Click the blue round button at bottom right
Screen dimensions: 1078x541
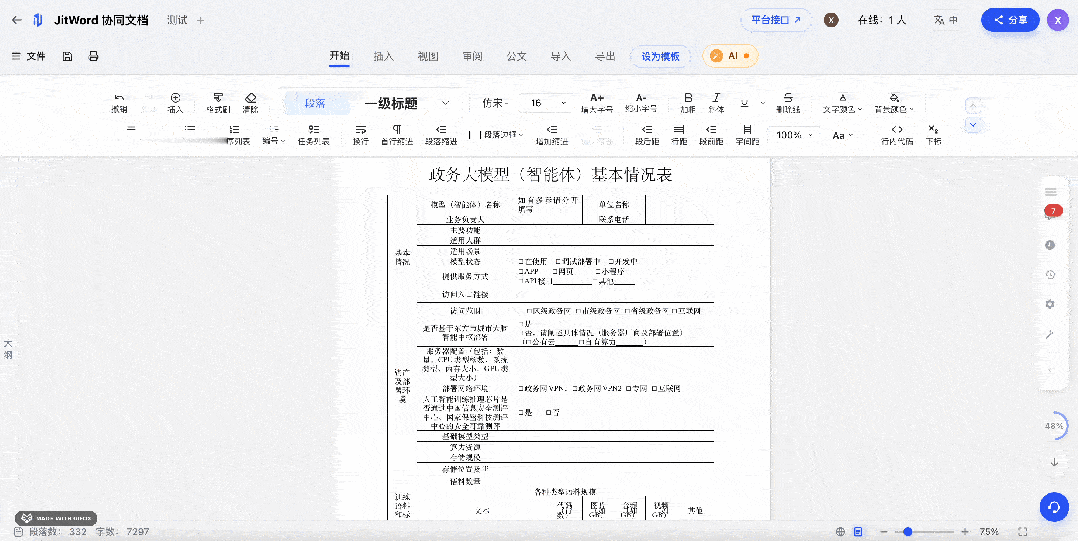(x=1054, y=507)
